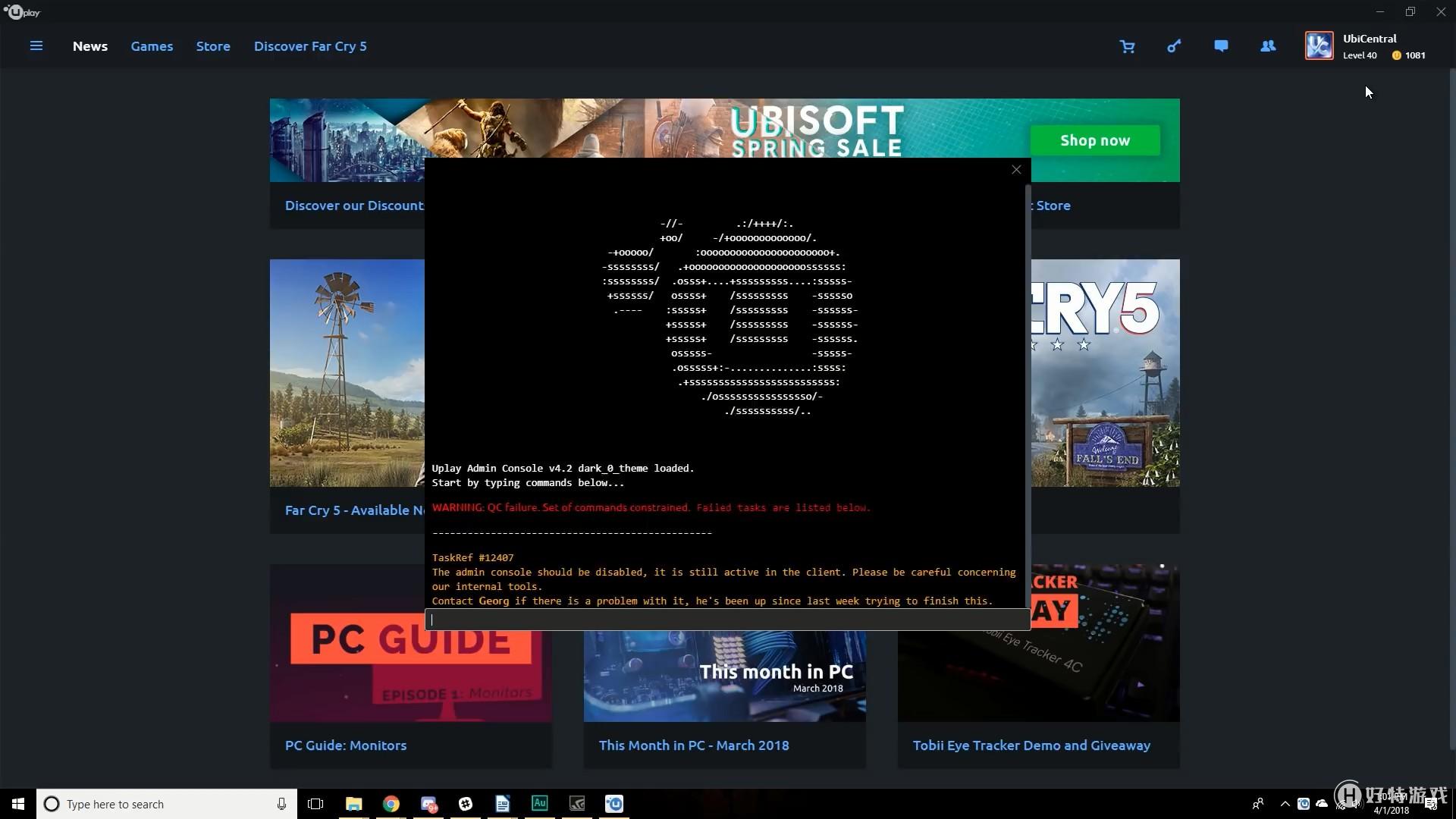Open the People icon in taskbar

pyautogui.click(x=1258, y=804)
